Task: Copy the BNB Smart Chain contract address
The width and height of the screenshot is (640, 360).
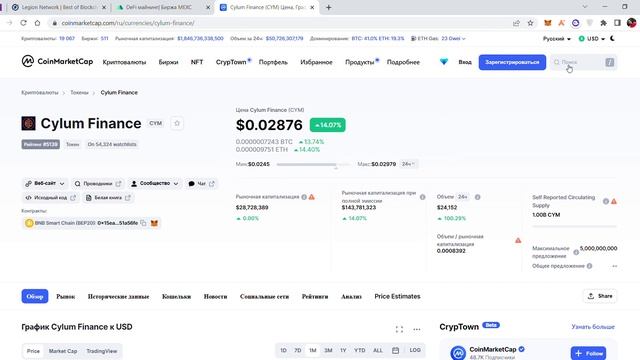Action: (143, 223)
